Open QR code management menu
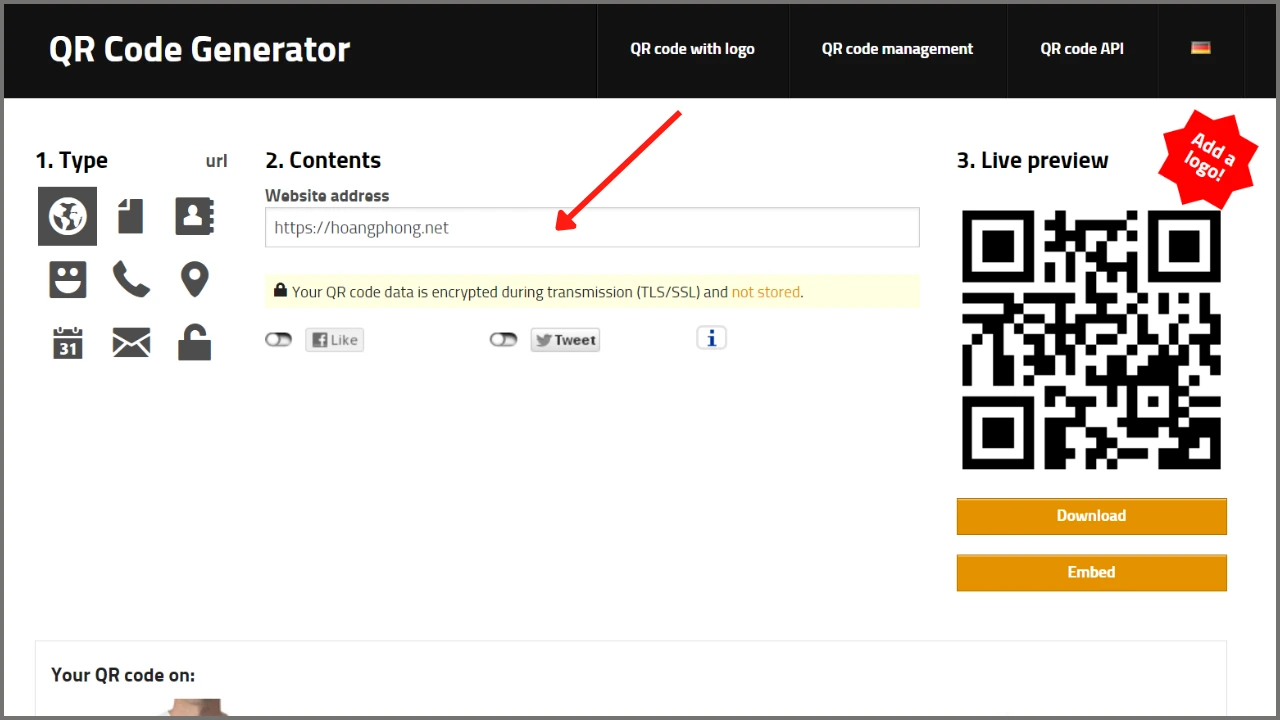Screen dimensions: 1280x720 point(897,49)
